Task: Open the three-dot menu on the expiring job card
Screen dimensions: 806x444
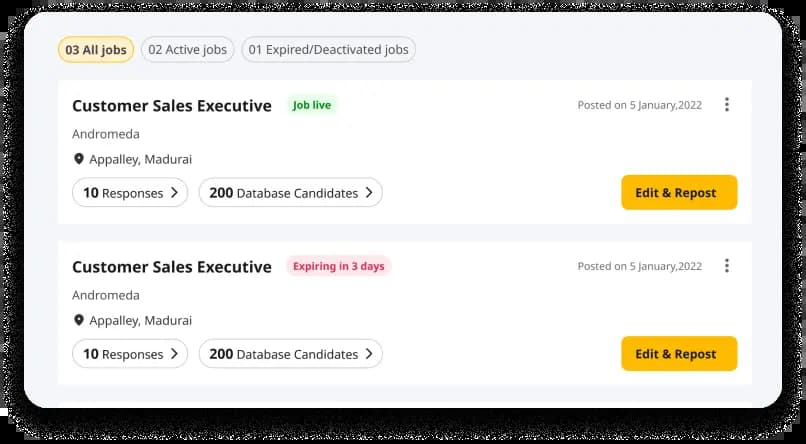Action: [x=726, y=266]
